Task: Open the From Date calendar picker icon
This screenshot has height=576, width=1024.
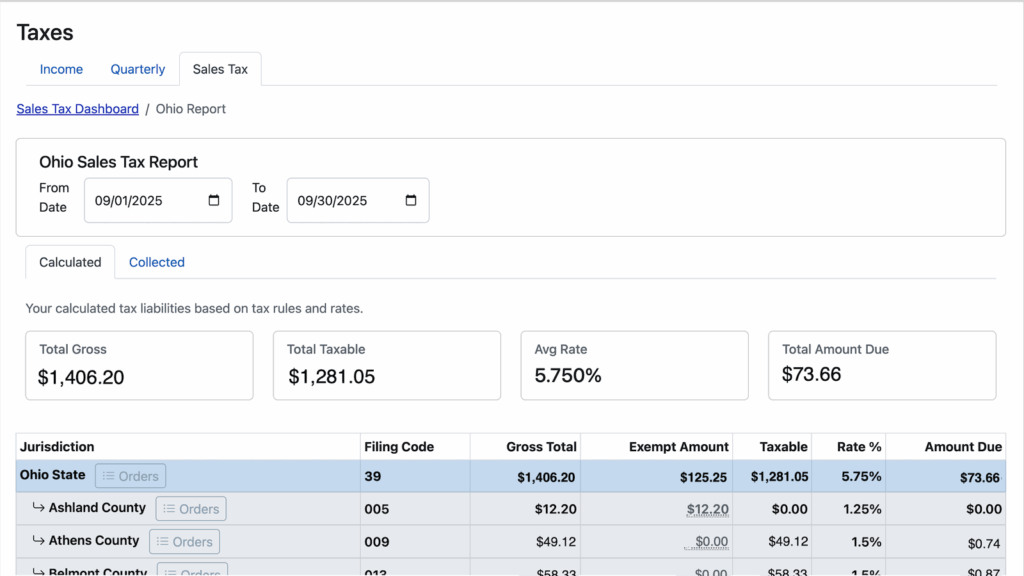Action: 214,200
